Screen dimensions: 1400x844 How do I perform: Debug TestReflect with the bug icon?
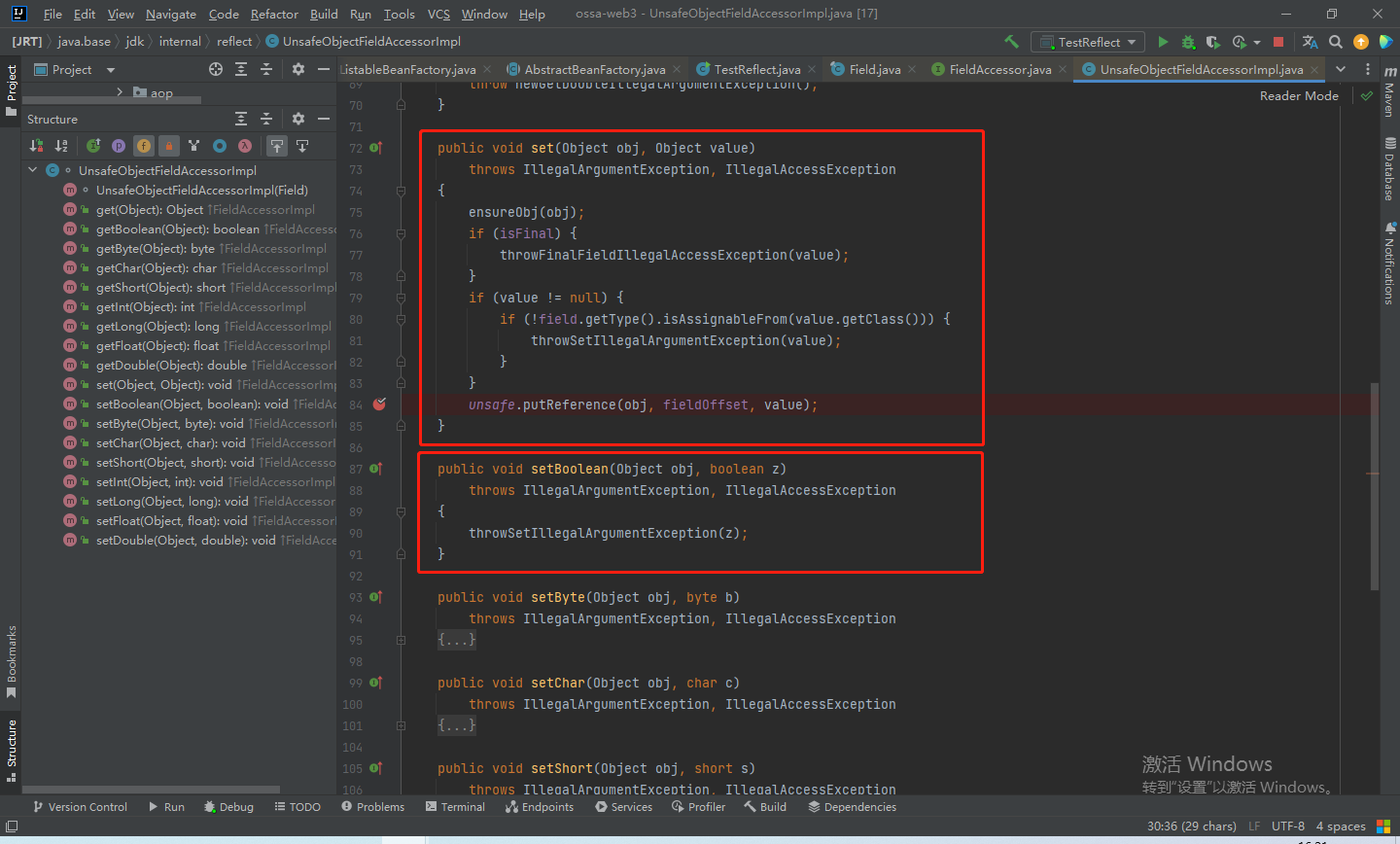coord(1188,42)
